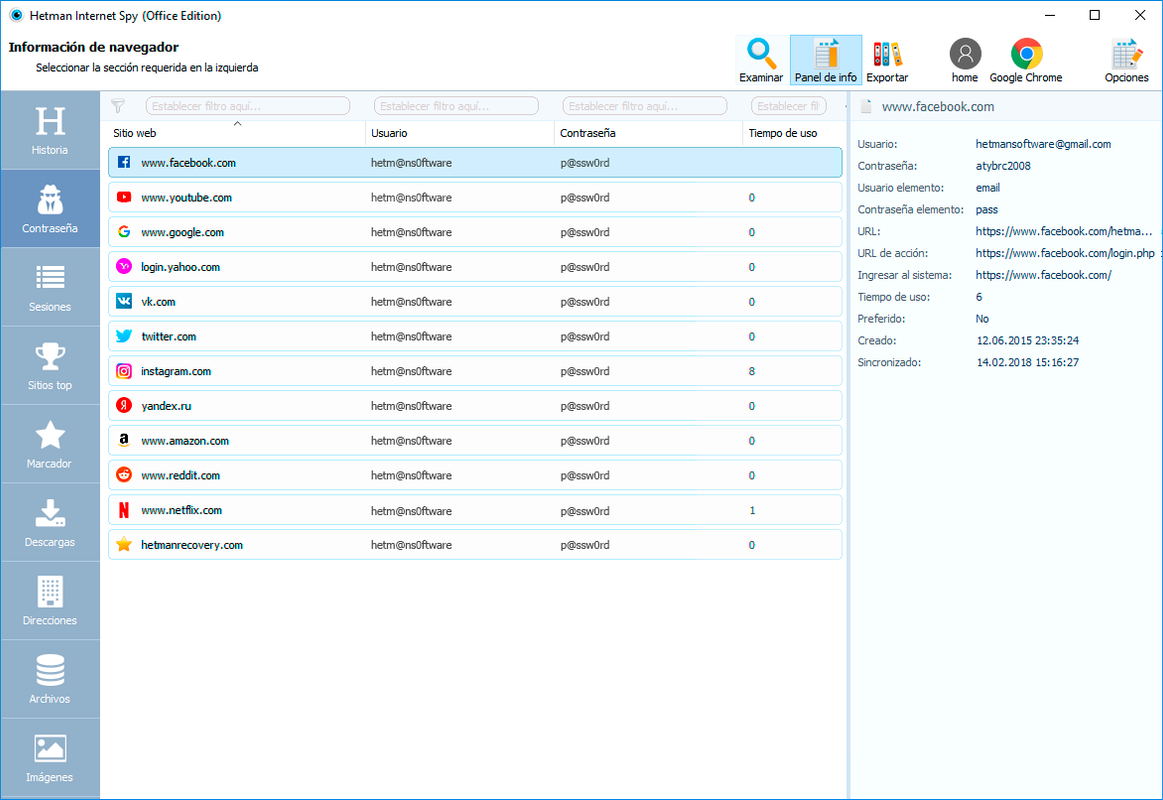Viewport: 1163px width, 800px height.
Task: Open the Direcciones sidebar section
Action: click(x=50, y=601)
